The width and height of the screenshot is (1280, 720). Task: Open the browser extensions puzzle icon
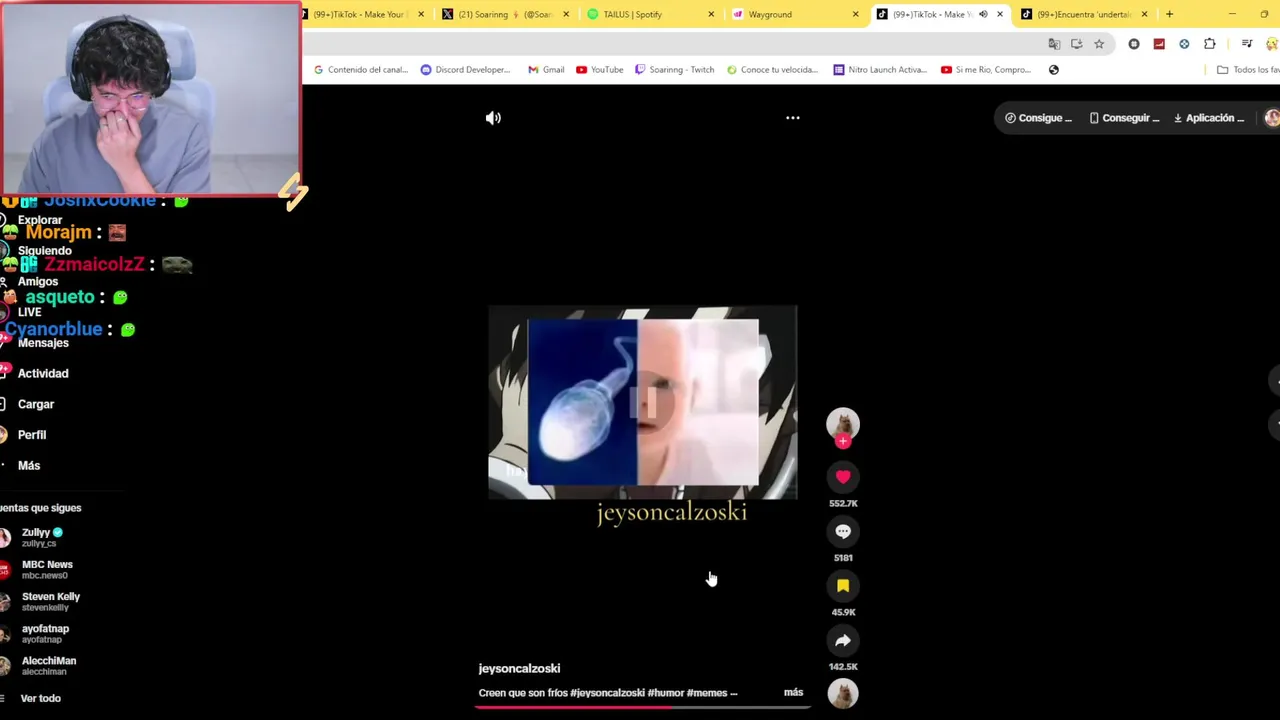point(1210,44)
